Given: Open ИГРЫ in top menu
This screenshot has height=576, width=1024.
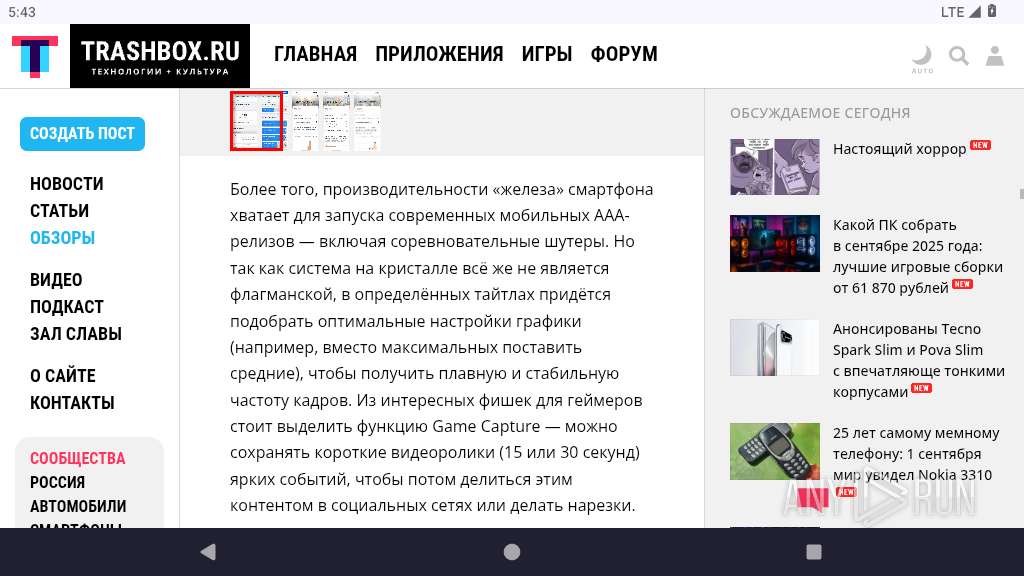Looking at the screenshot, I should (547, 54).
